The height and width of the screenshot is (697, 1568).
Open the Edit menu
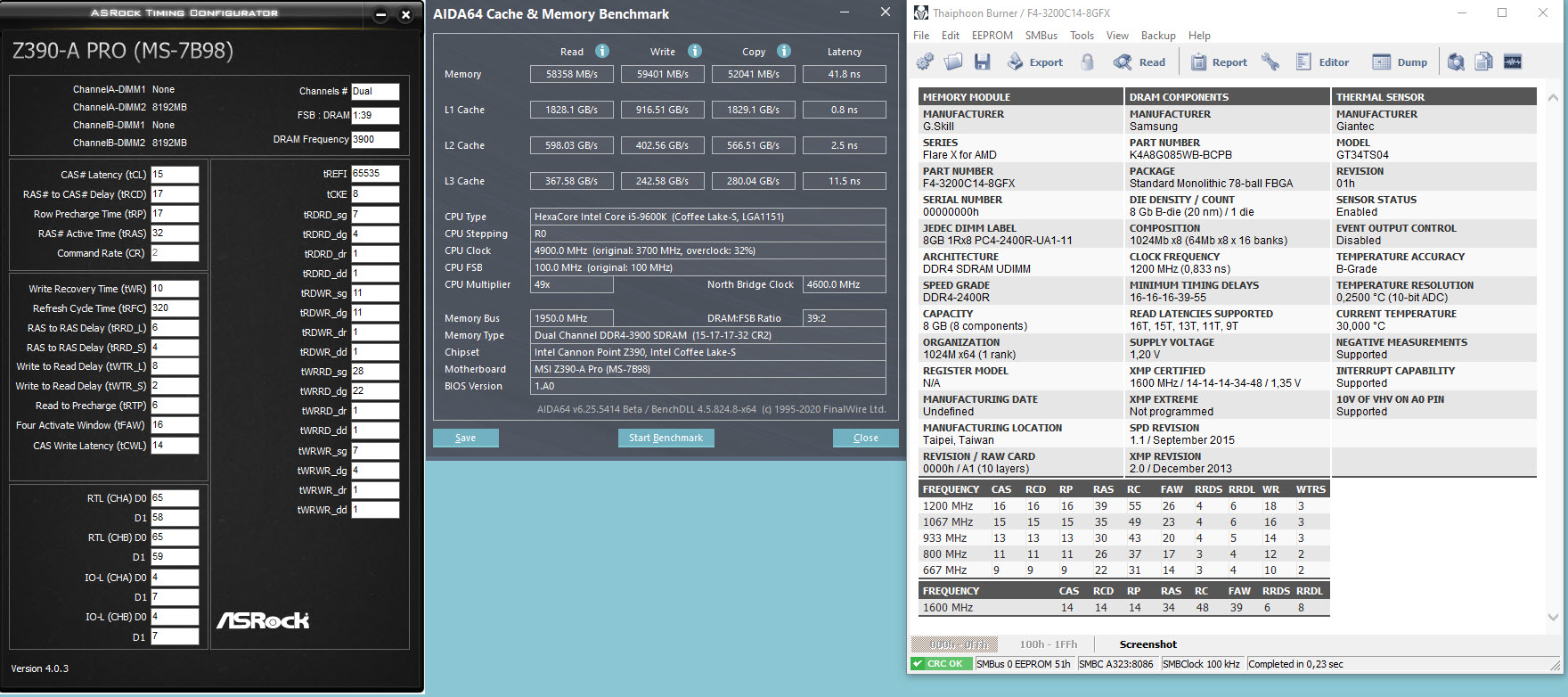click(x=951, y=36)
